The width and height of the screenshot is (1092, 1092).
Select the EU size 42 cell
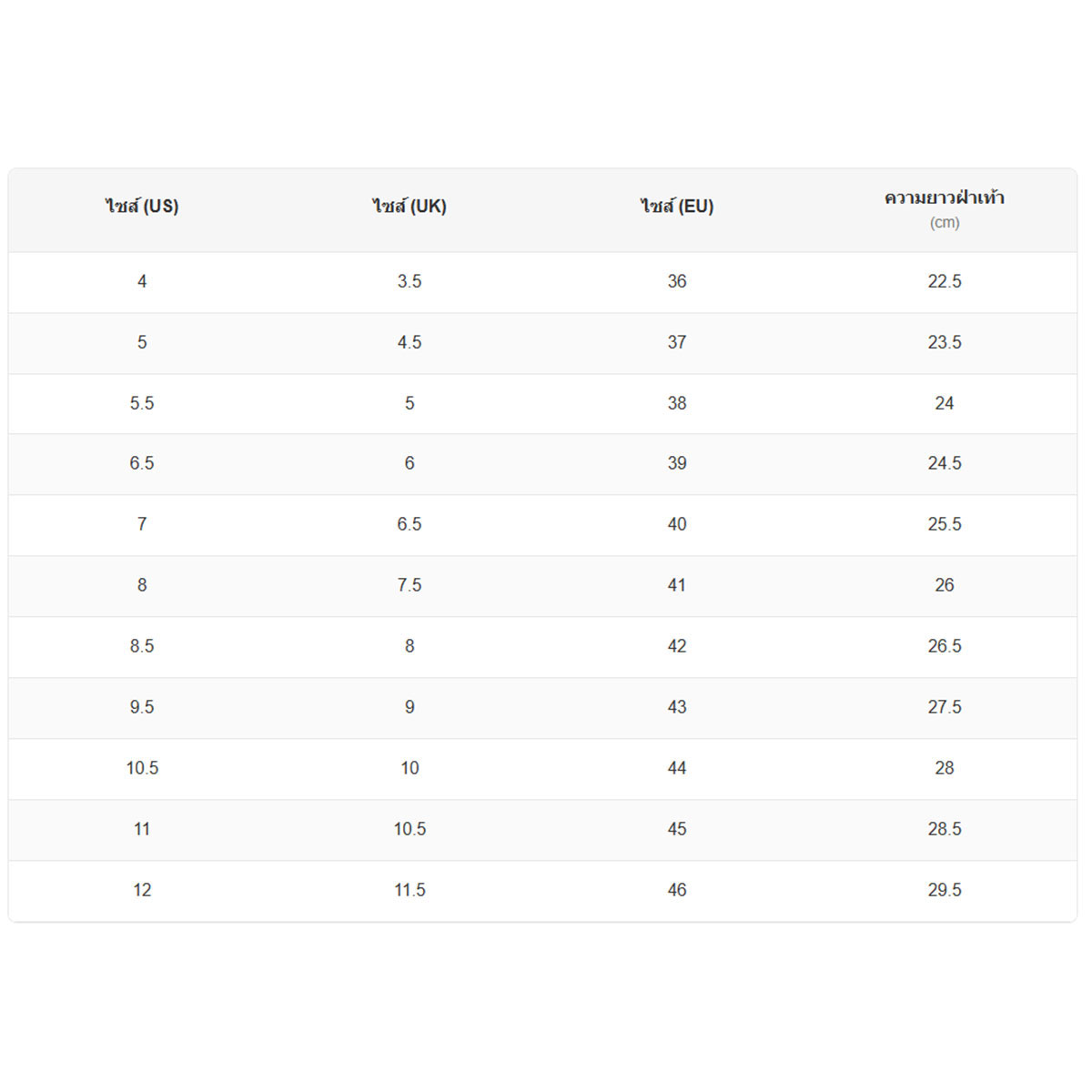(x=677, y=647)
